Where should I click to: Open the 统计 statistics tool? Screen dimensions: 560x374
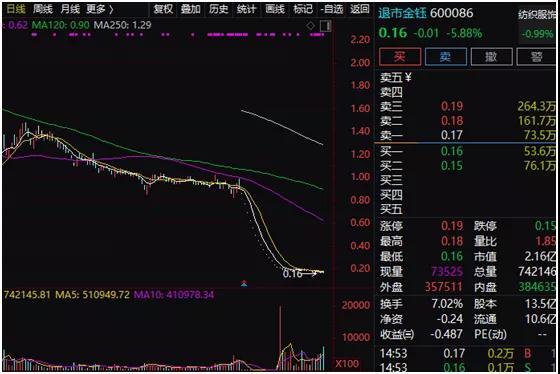tap(246, 9)
